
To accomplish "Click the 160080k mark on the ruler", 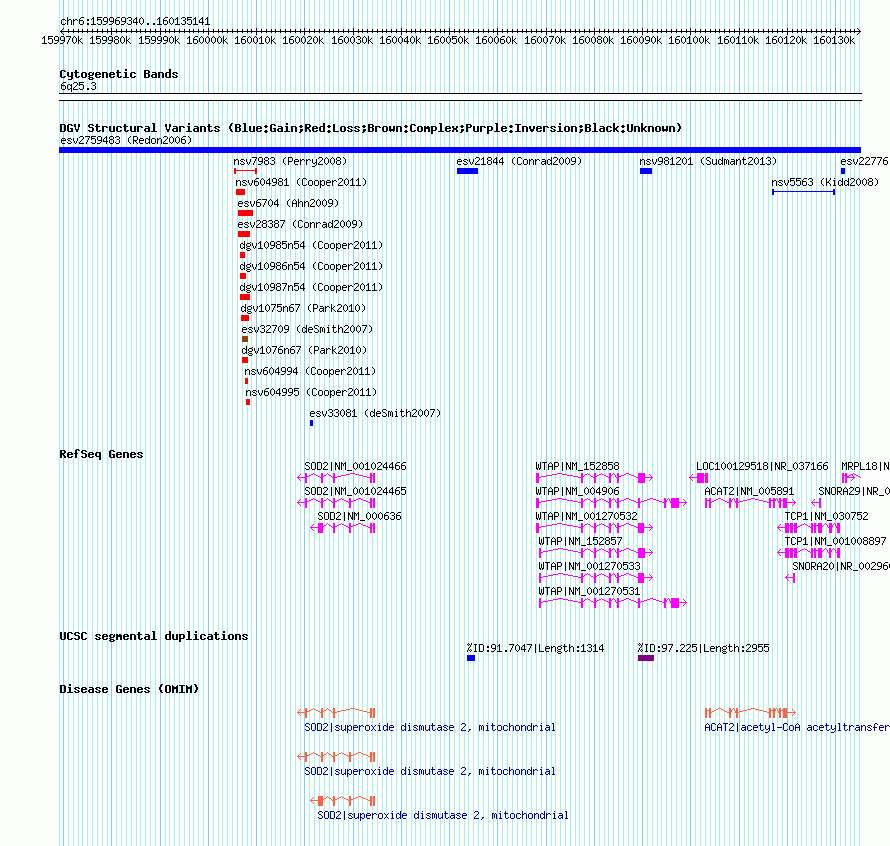I will point(593,40).
